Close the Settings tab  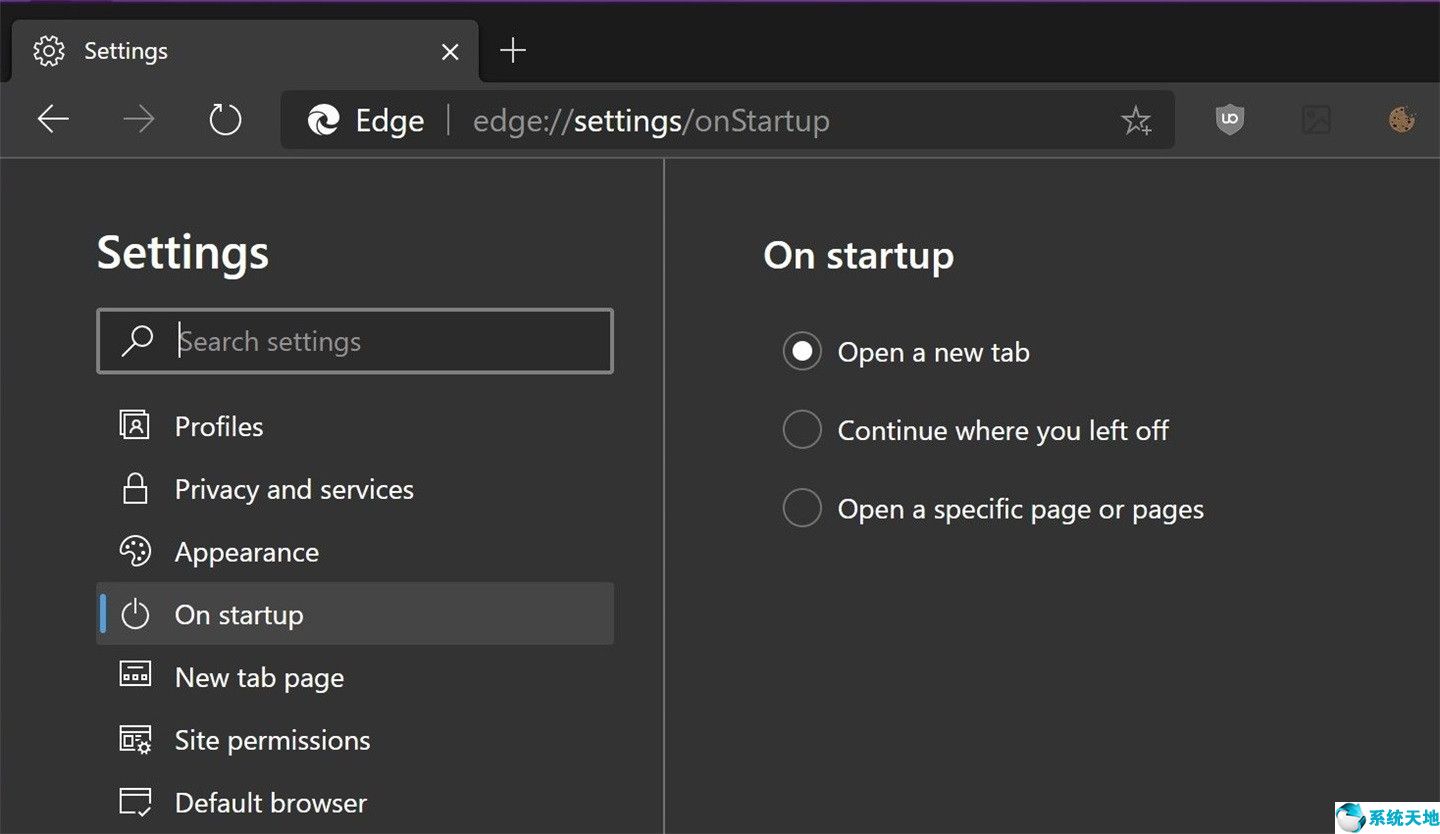pos(450,51)
